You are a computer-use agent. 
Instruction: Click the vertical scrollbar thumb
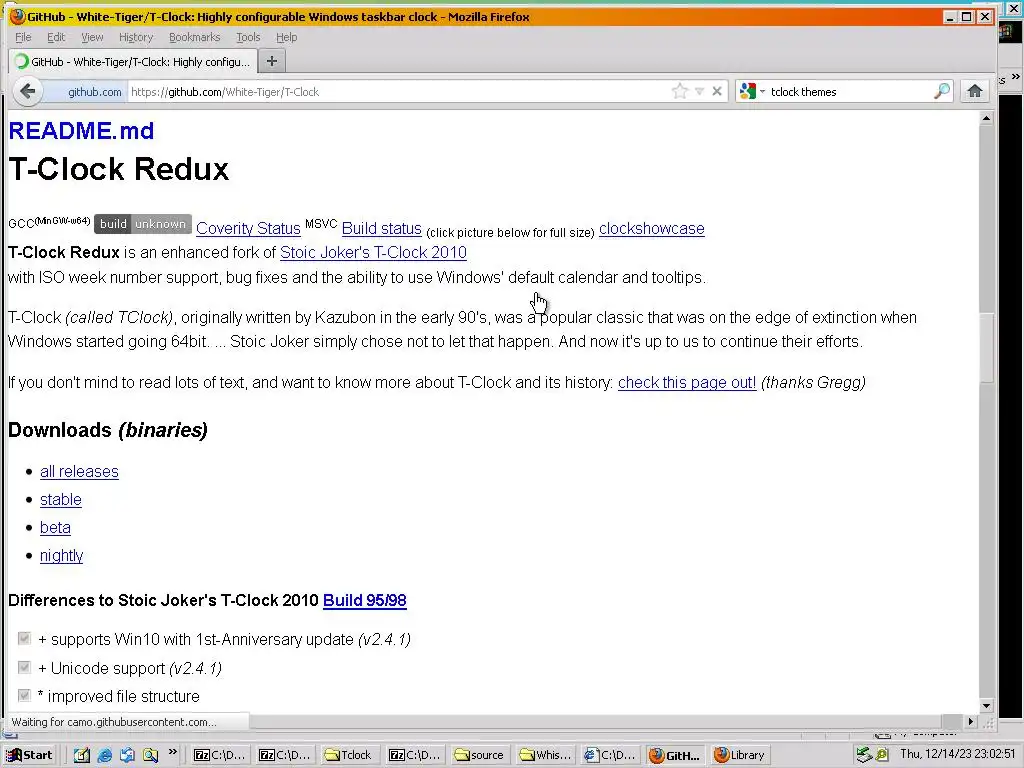tap(986, 349)
